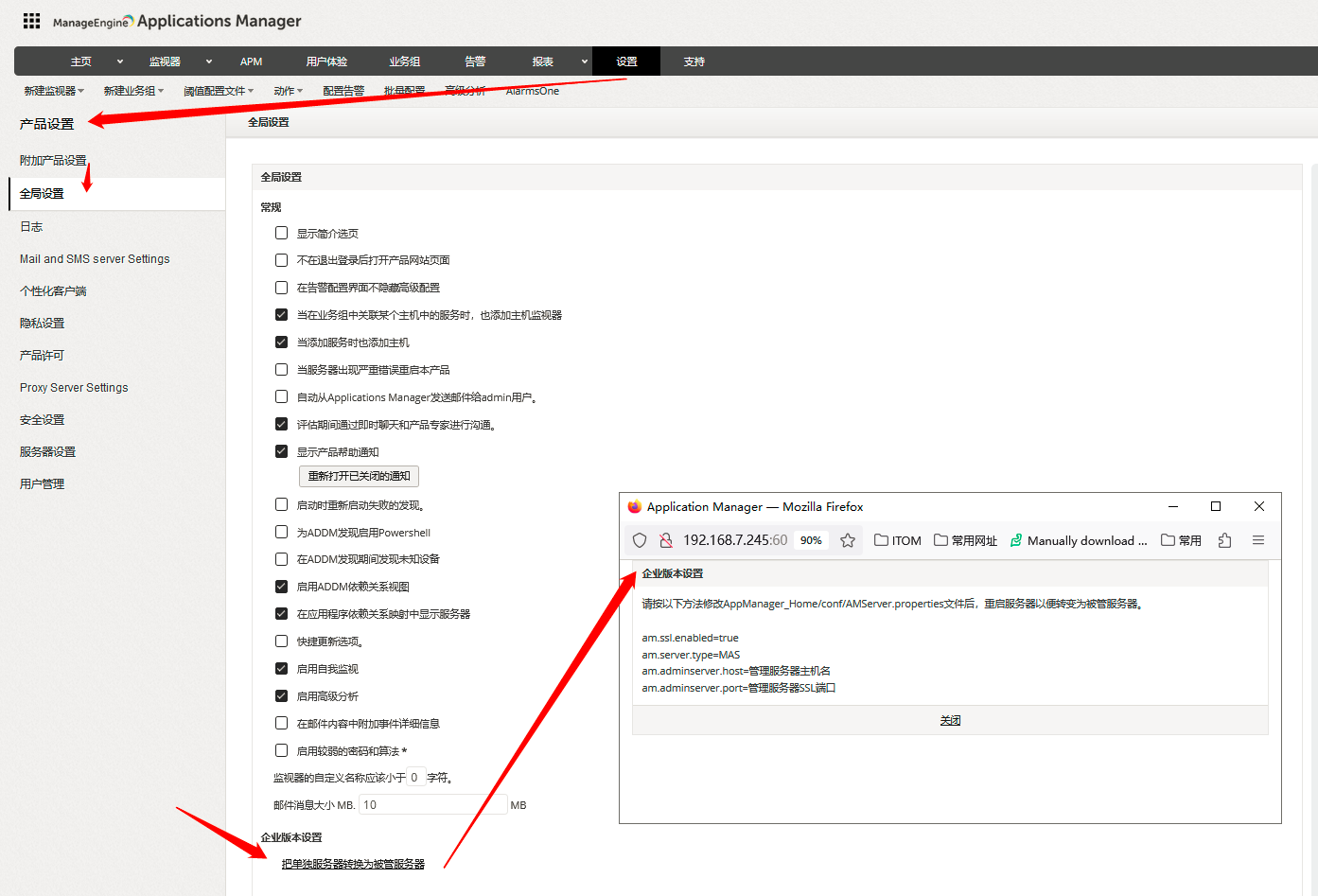Open 日志 in the sidebar
Image resolution: width=1318 pixels, height=896 pixels.
[31, 227]
